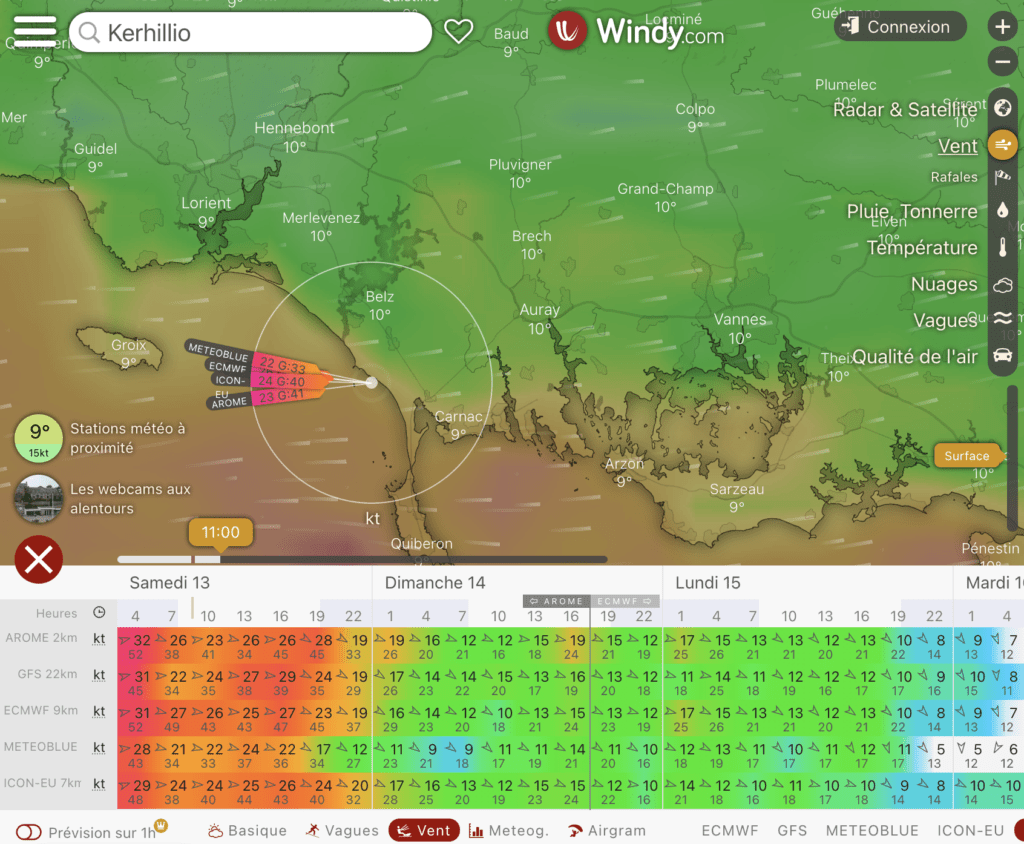Click the kt unit label on map
The height and width of the screenshot is (844, 1024).
372,519
